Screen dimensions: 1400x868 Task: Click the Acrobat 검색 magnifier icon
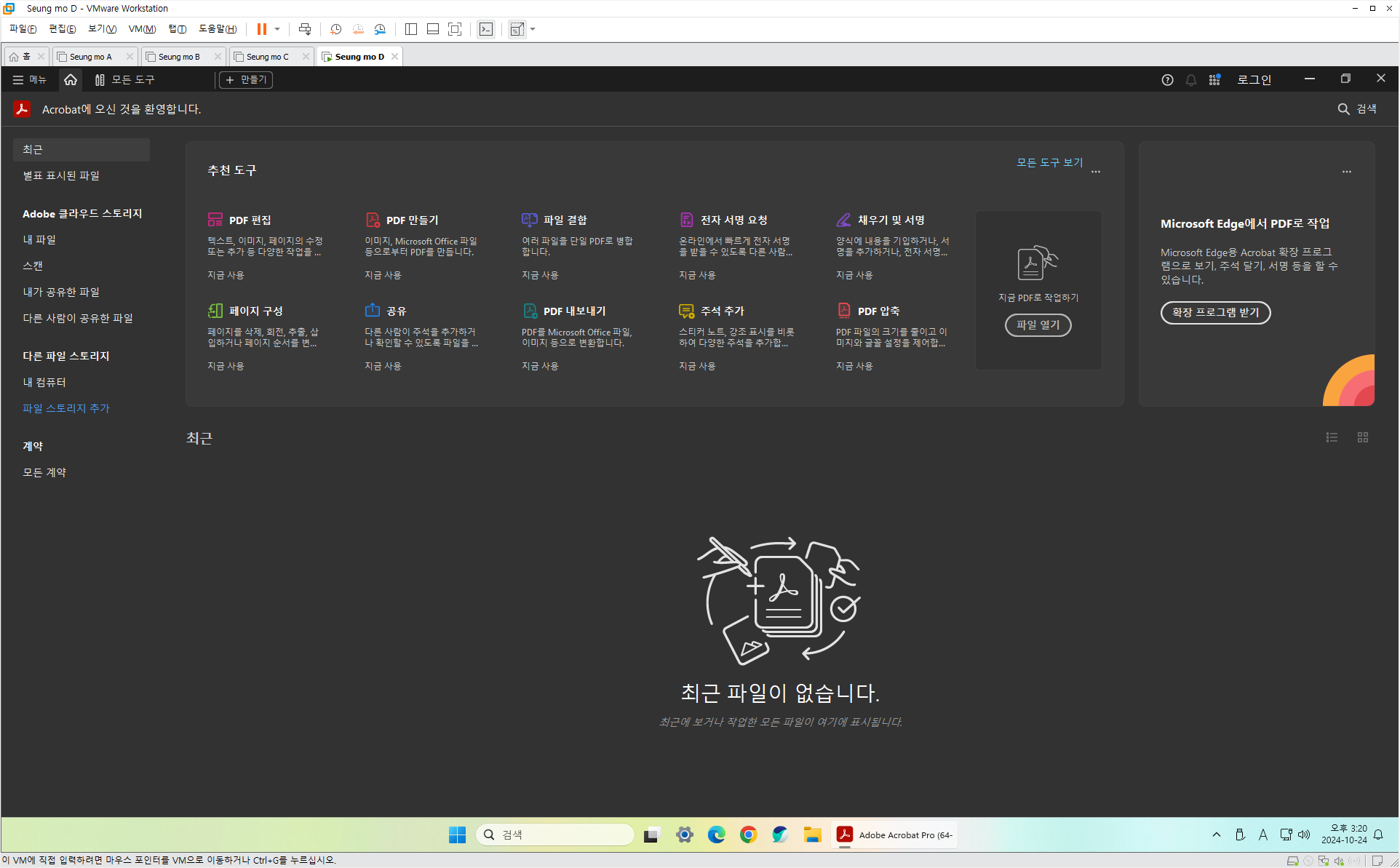[1343, 109]
